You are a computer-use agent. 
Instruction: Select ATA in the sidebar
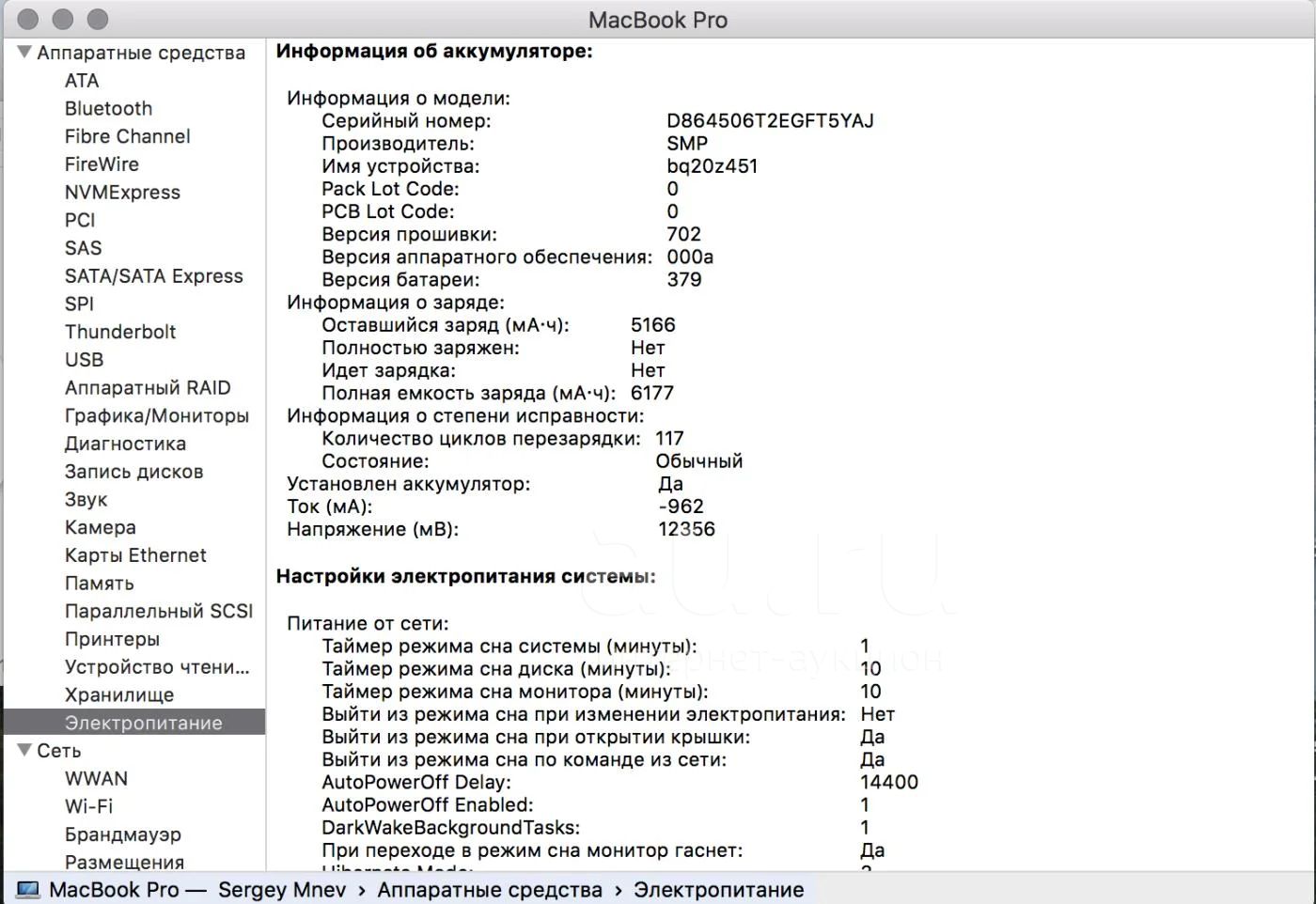click(x=82, y=81)
